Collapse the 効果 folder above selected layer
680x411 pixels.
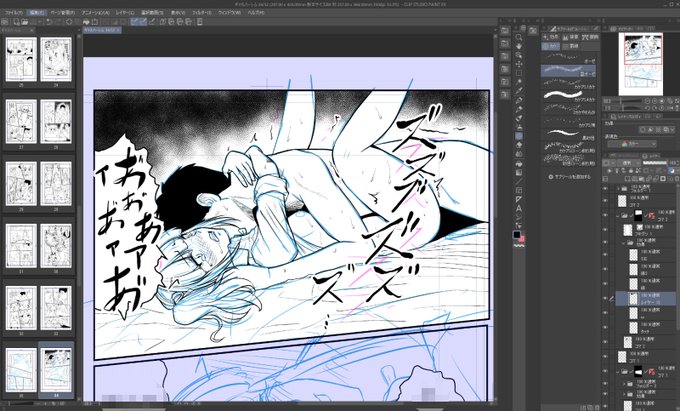tap(624, 243)
